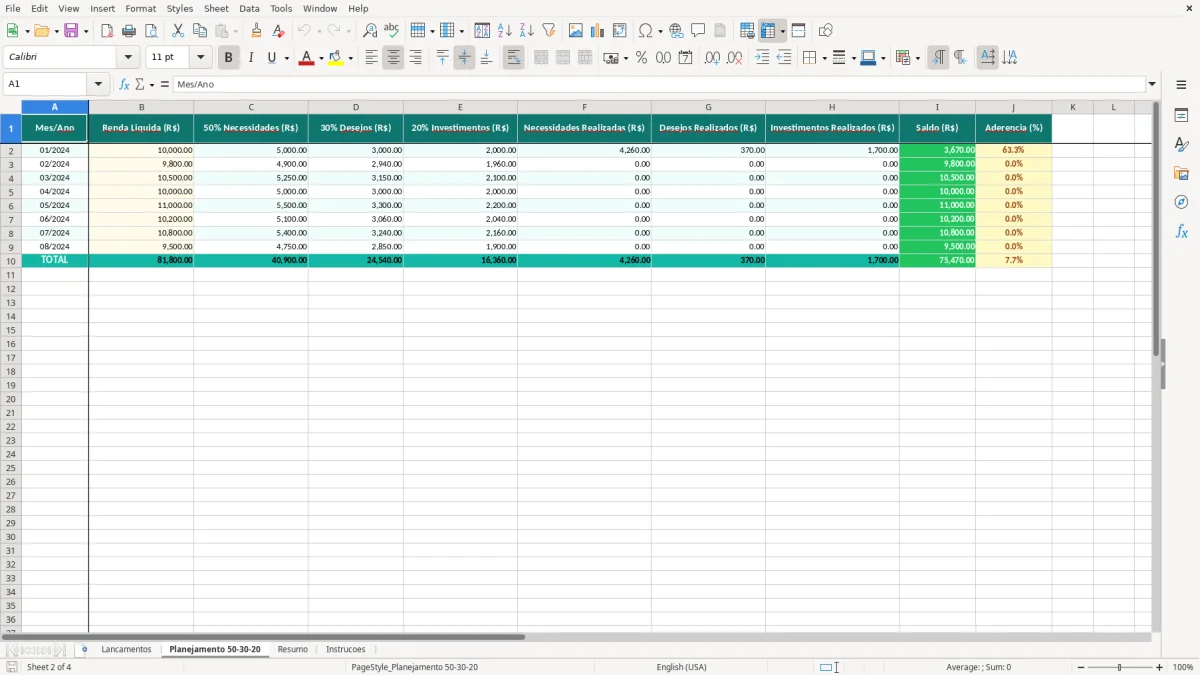Click the Copy icon
The image size is (1200, 675).
(200, 31)
